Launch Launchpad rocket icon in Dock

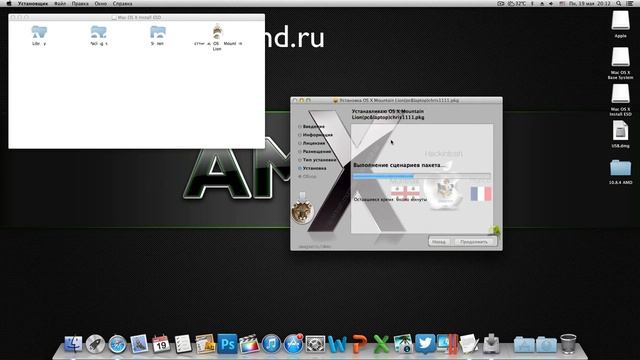click(96, 344)
